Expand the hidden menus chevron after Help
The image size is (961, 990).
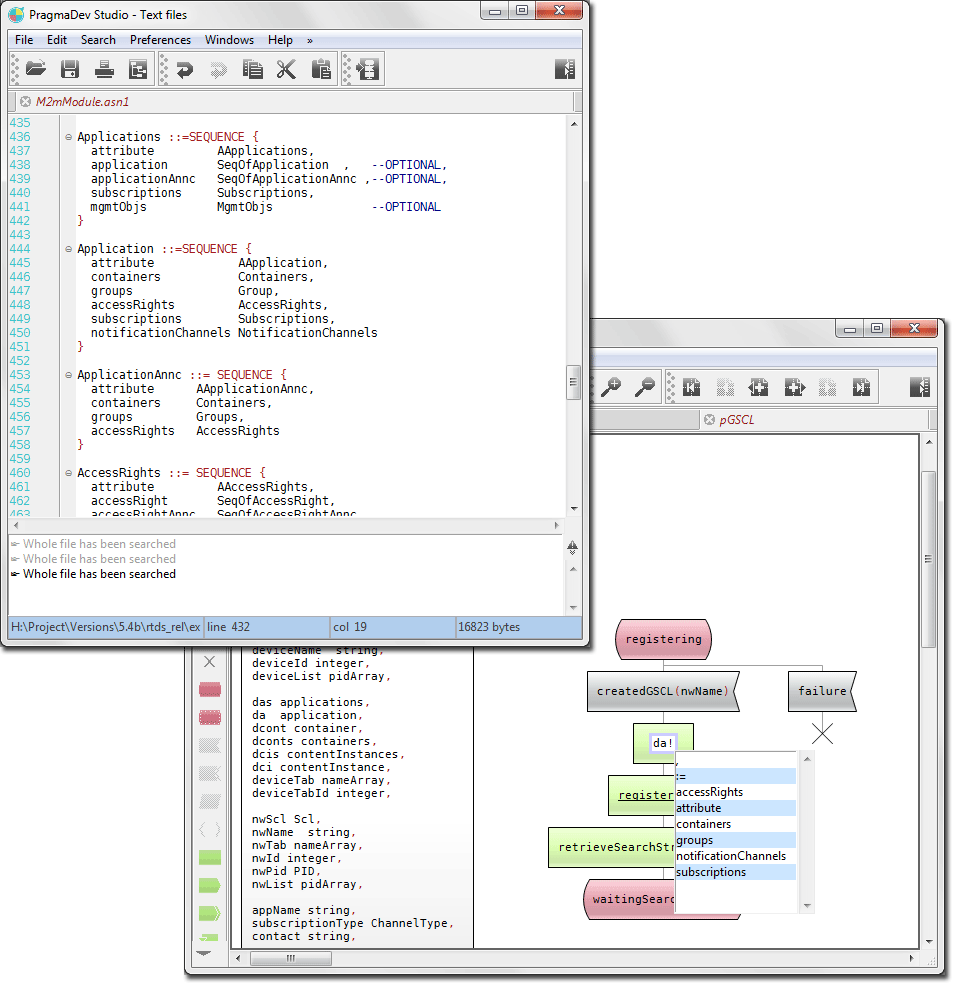coord(310,40)
